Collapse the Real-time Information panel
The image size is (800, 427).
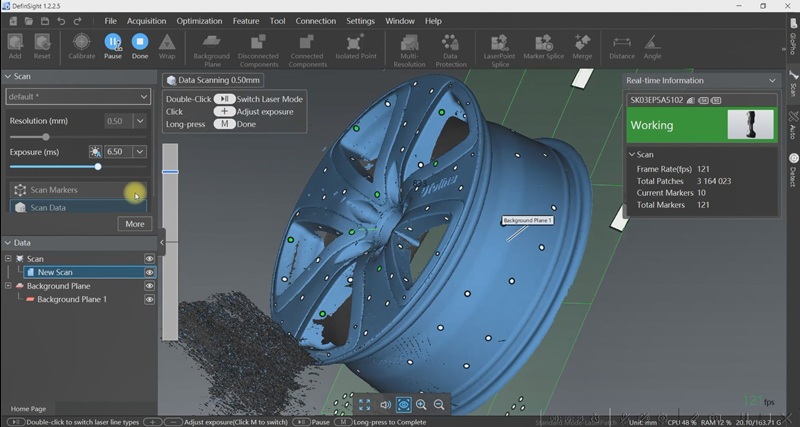coord(770,80)
